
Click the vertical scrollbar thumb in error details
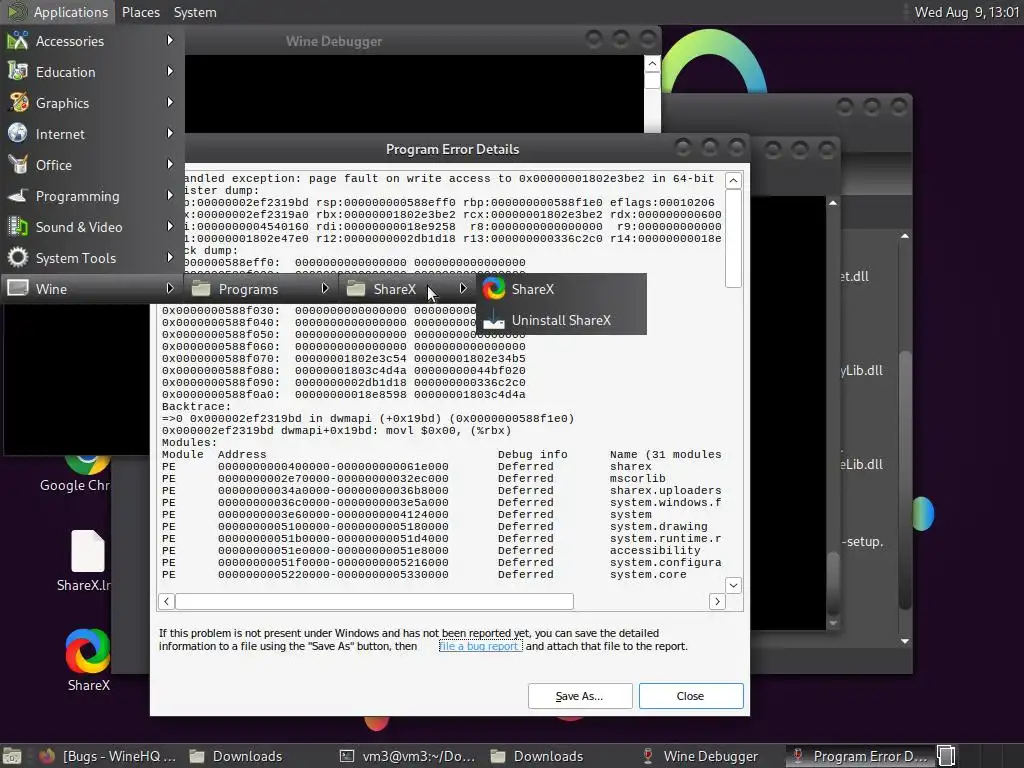point(733,238)
